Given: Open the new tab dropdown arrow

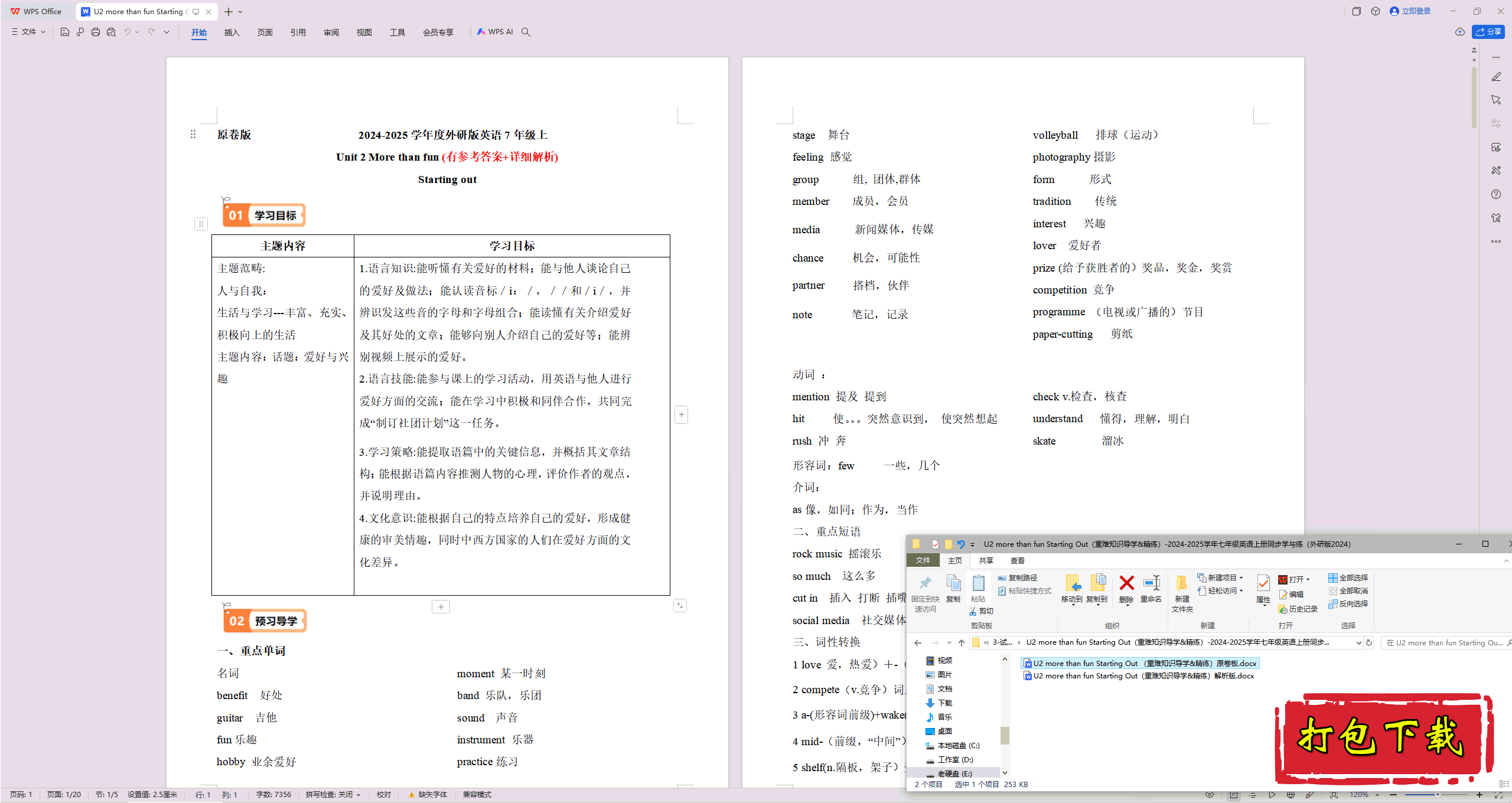Looking at the screenshot, I should click(241, 12).
